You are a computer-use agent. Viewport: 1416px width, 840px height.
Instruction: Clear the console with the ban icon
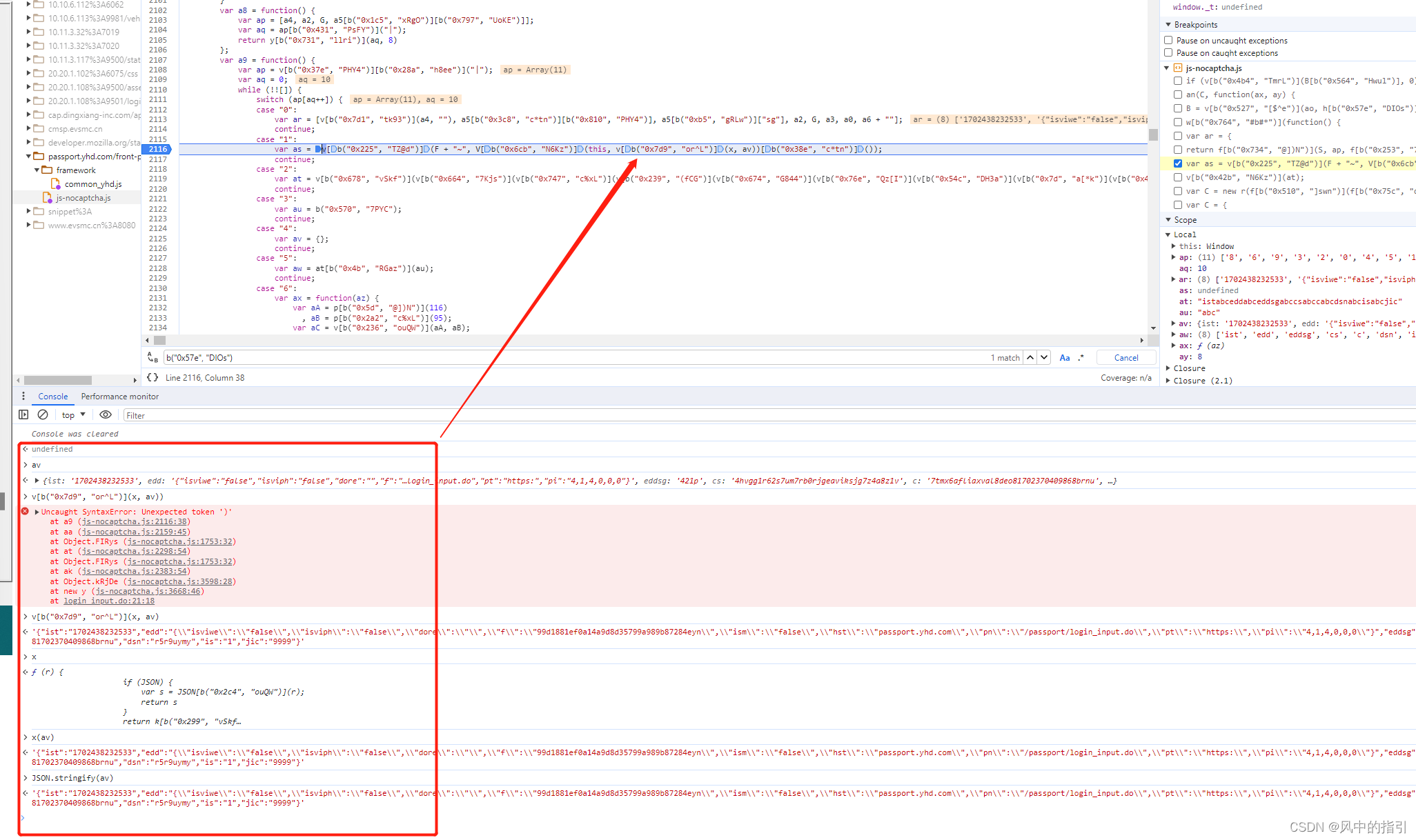[43, 414]
